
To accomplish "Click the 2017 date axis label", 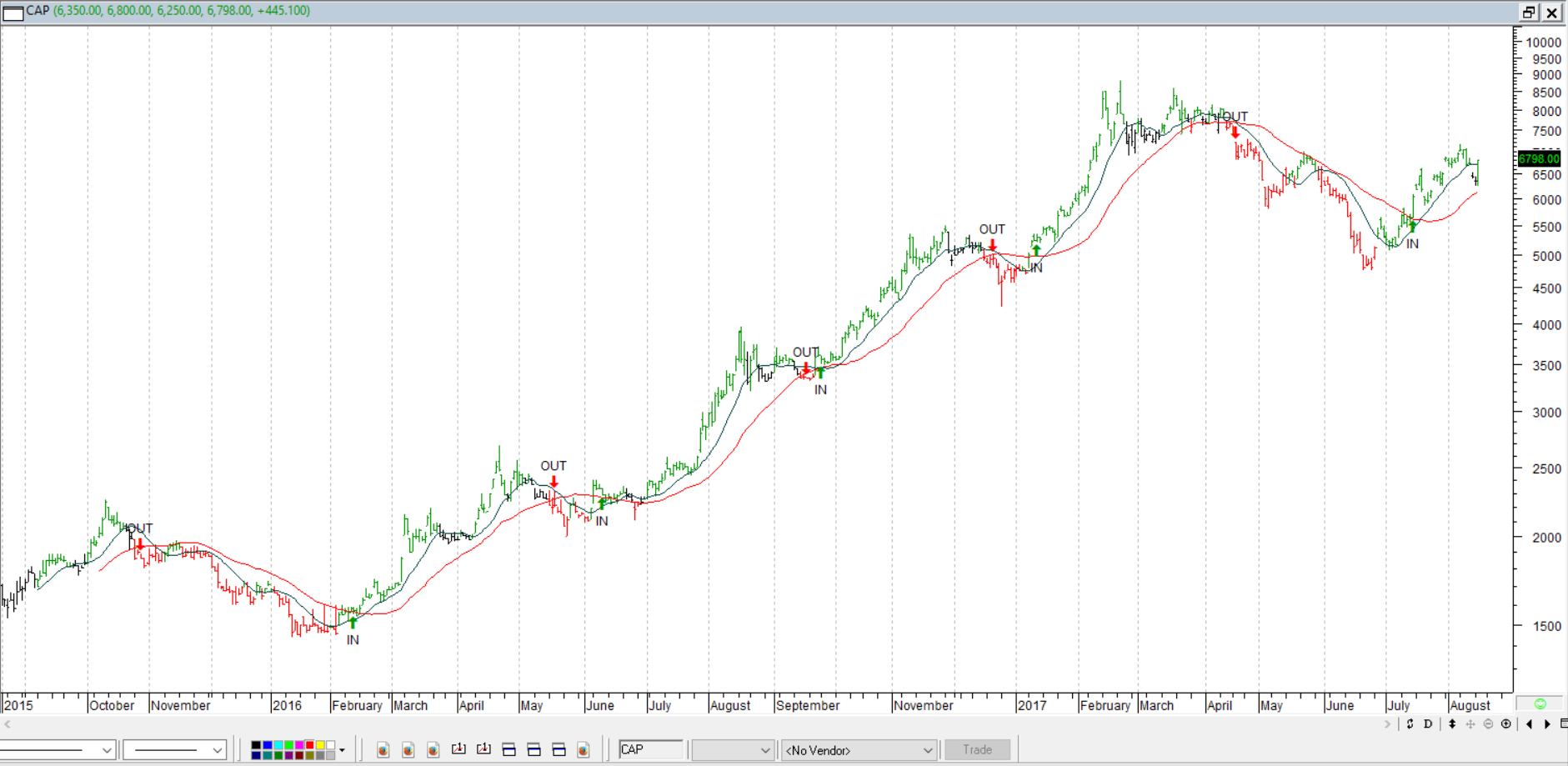I will click(x=1032, y=705).
